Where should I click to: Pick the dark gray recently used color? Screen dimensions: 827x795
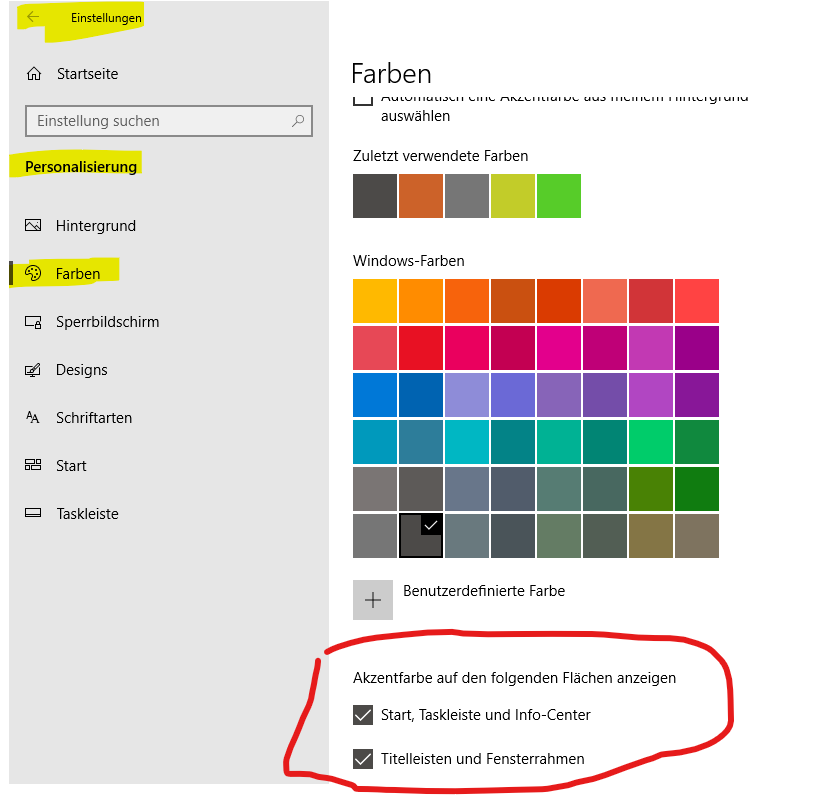pos(375,196)
